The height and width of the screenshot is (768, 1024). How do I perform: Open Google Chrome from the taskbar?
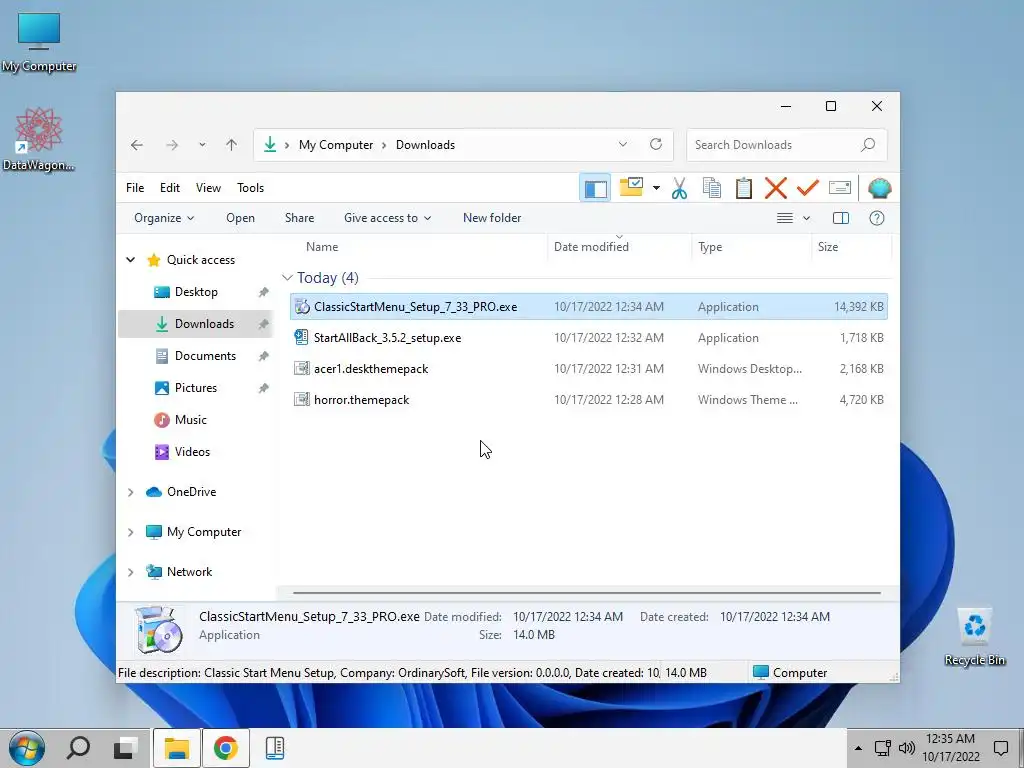coord(225,748)
